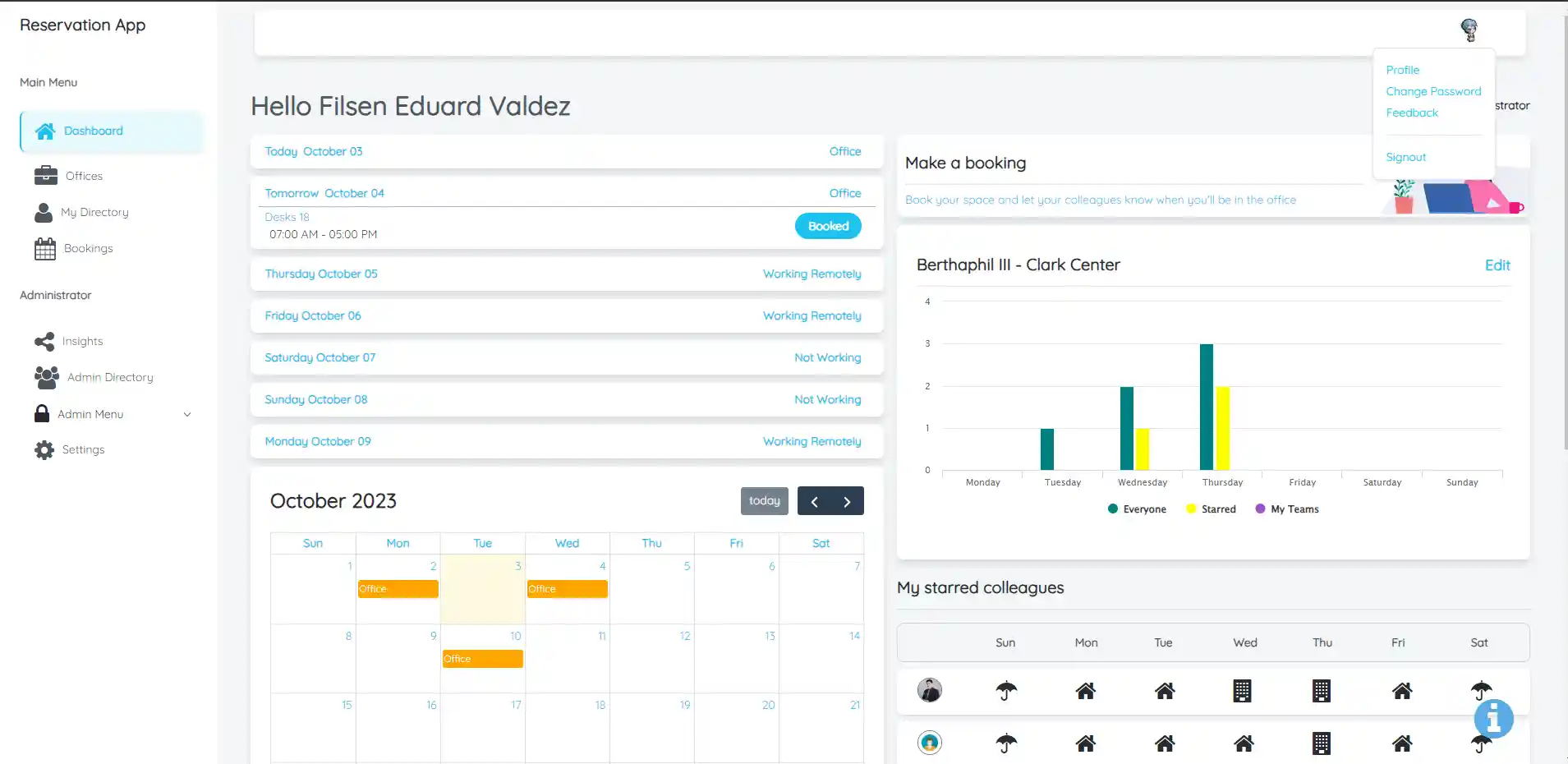
Task: Click the Insights share icon
Action: pyautogui.click(x=44, y=341)
